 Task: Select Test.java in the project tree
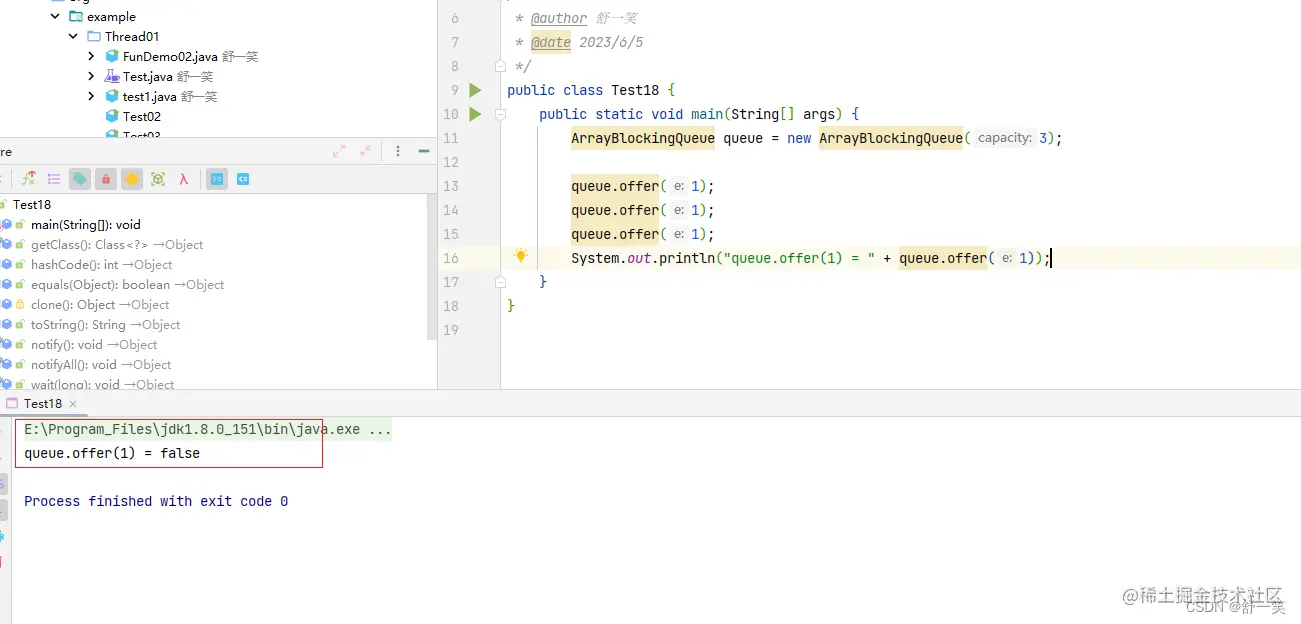150,77
